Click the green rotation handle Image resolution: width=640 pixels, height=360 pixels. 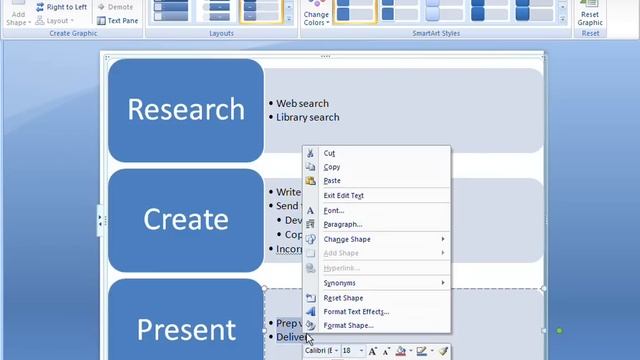pyautogui.click(x=560, y=331)
